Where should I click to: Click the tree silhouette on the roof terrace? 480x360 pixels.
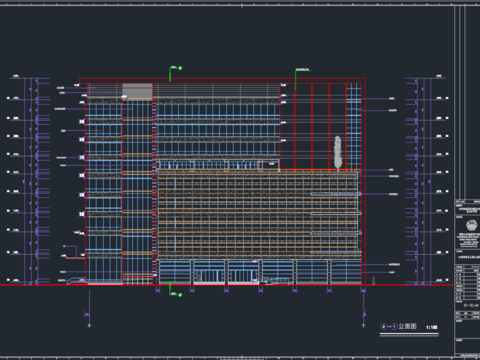click(x=338, y=152)
